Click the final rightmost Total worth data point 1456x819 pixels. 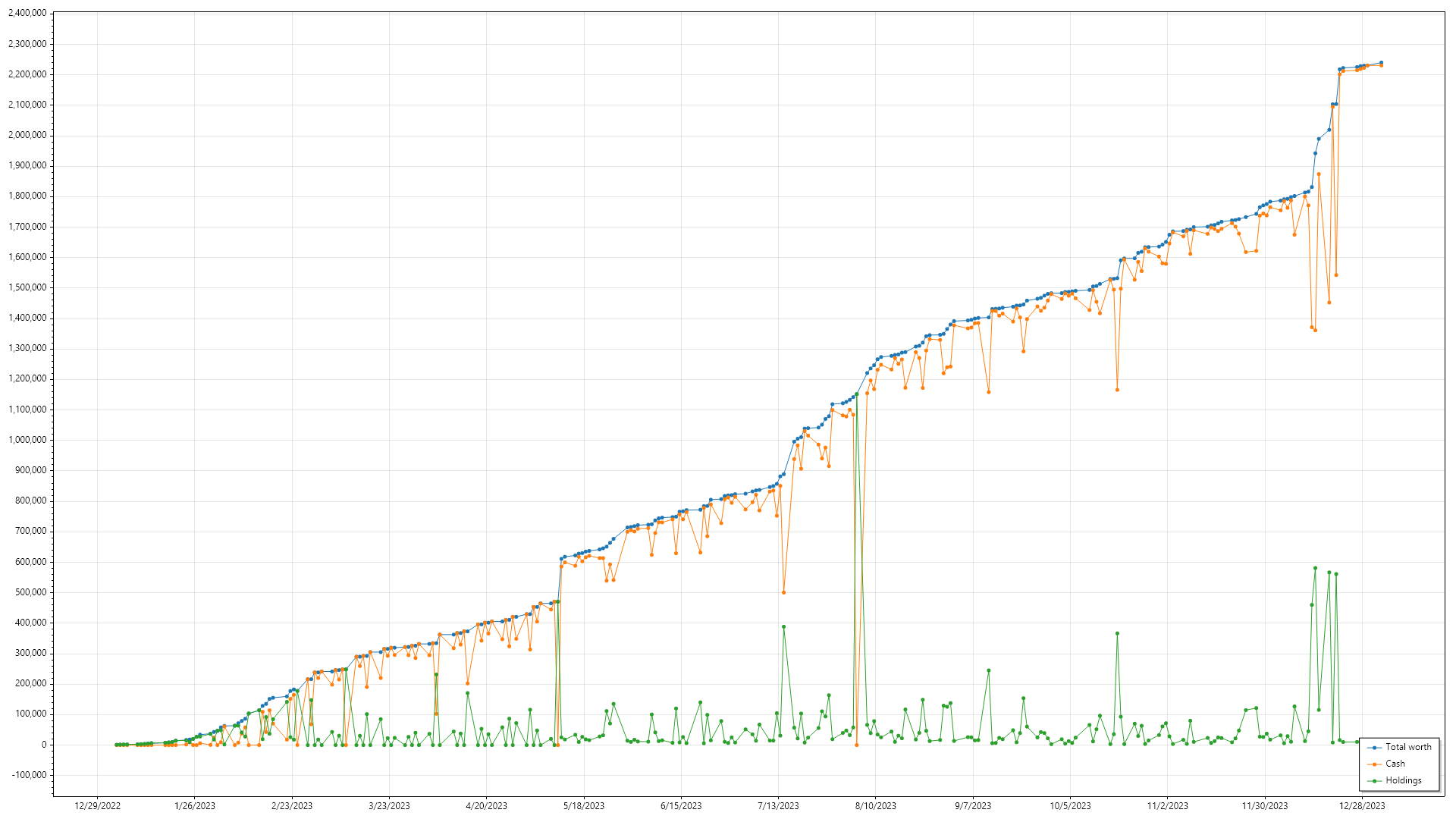[x=1381, y=63]
